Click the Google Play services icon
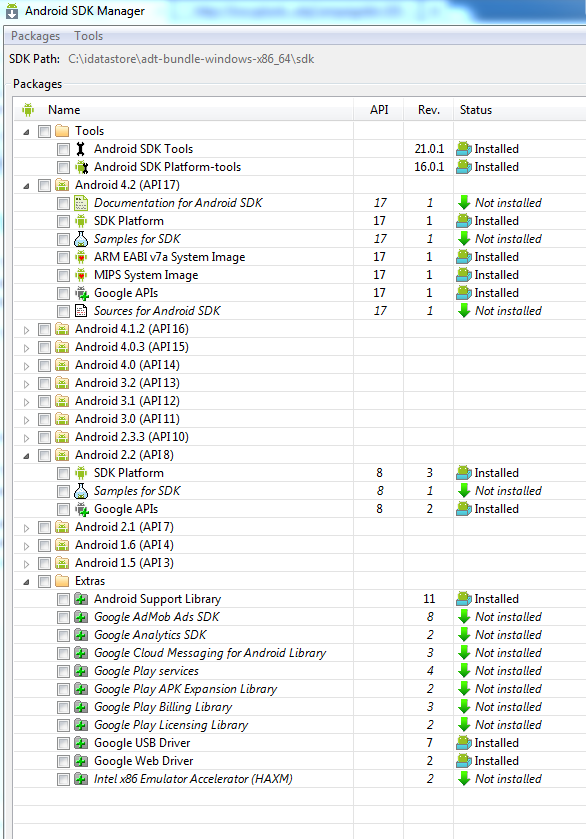586x839 pixels. coord(81,671)
